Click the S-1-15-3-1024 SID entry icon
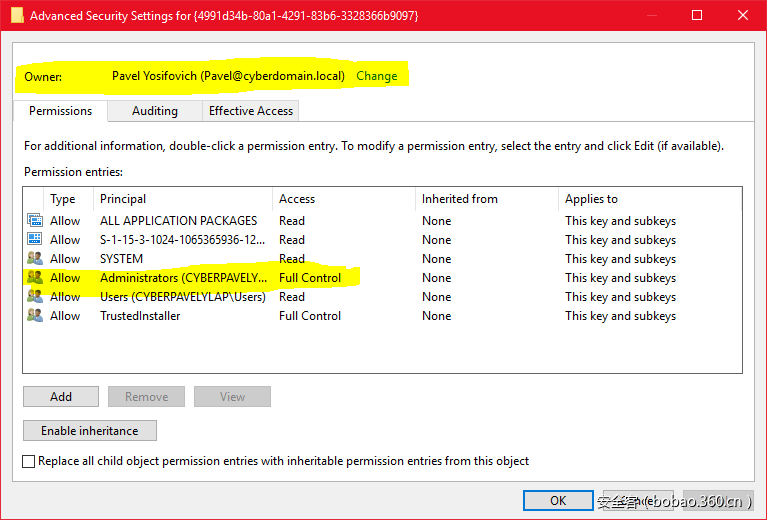Screen dimensions: 767x520 tap(35, 240)
